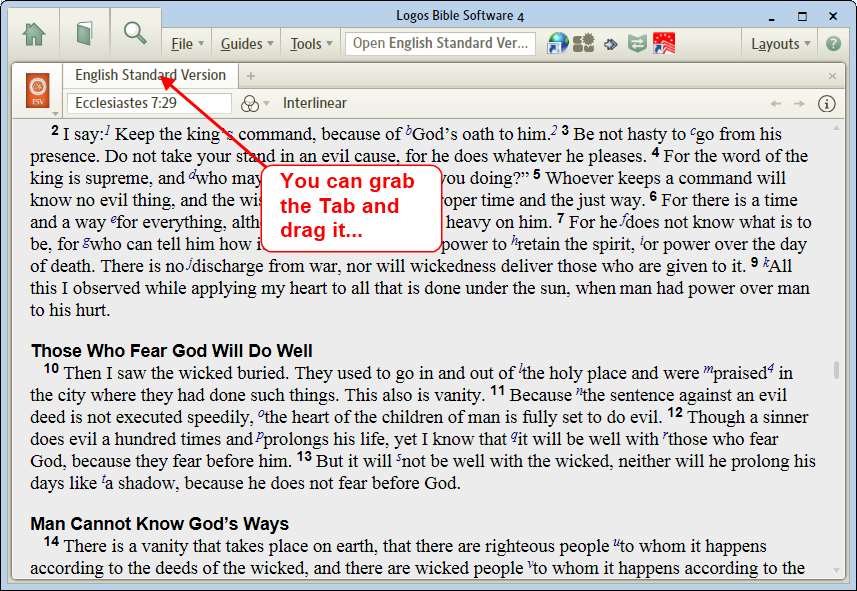Click the puzzle-and-gear shortcut icon
The image size is (857, 591).
(583, 43)
